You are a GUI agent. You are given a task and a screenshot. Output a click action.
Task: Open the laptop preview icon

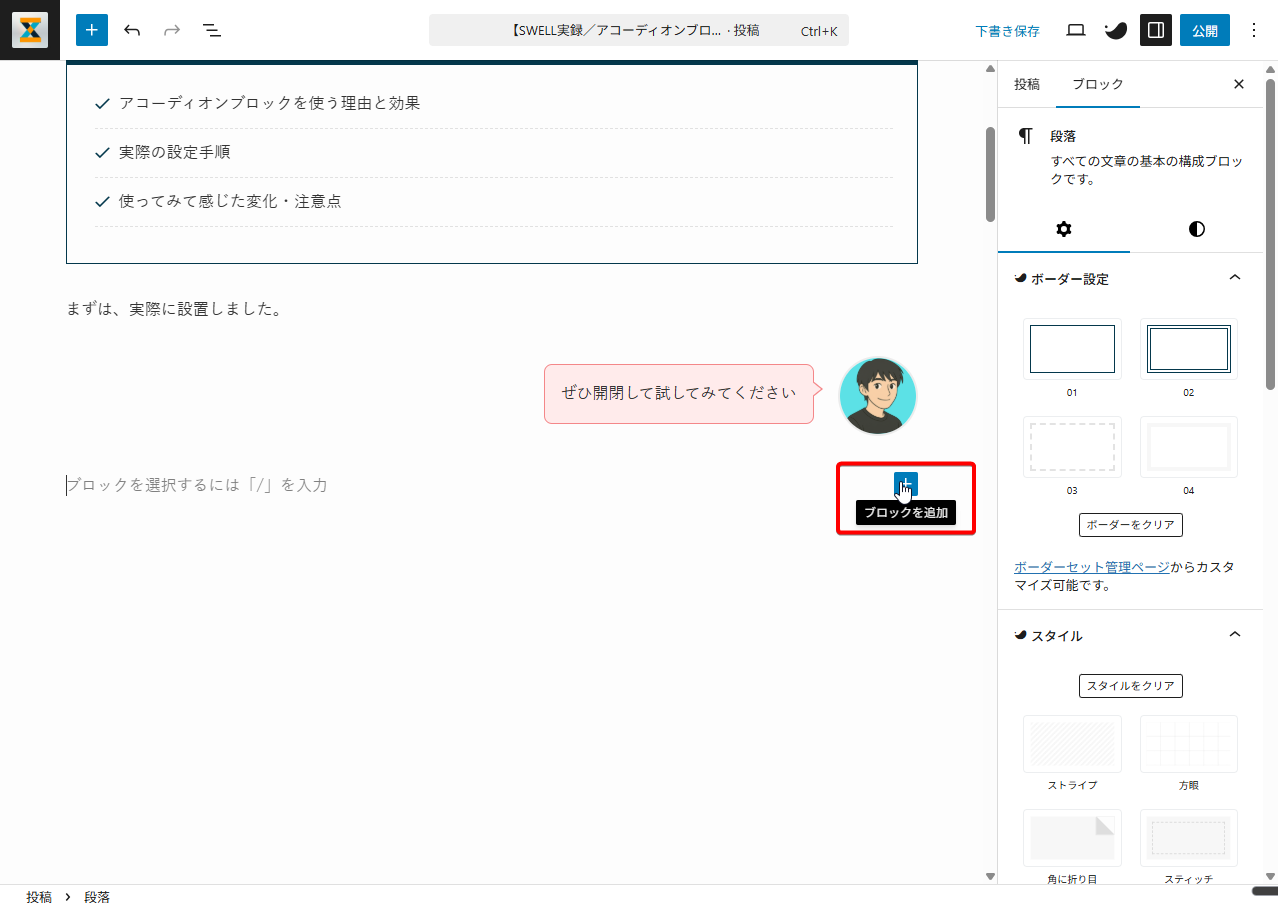[1076, 30]
